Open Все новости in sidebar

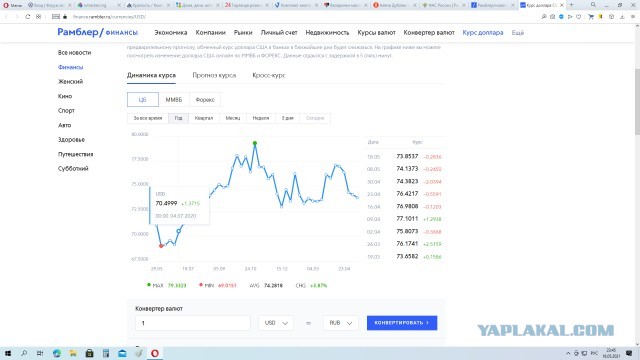(74, 53)
